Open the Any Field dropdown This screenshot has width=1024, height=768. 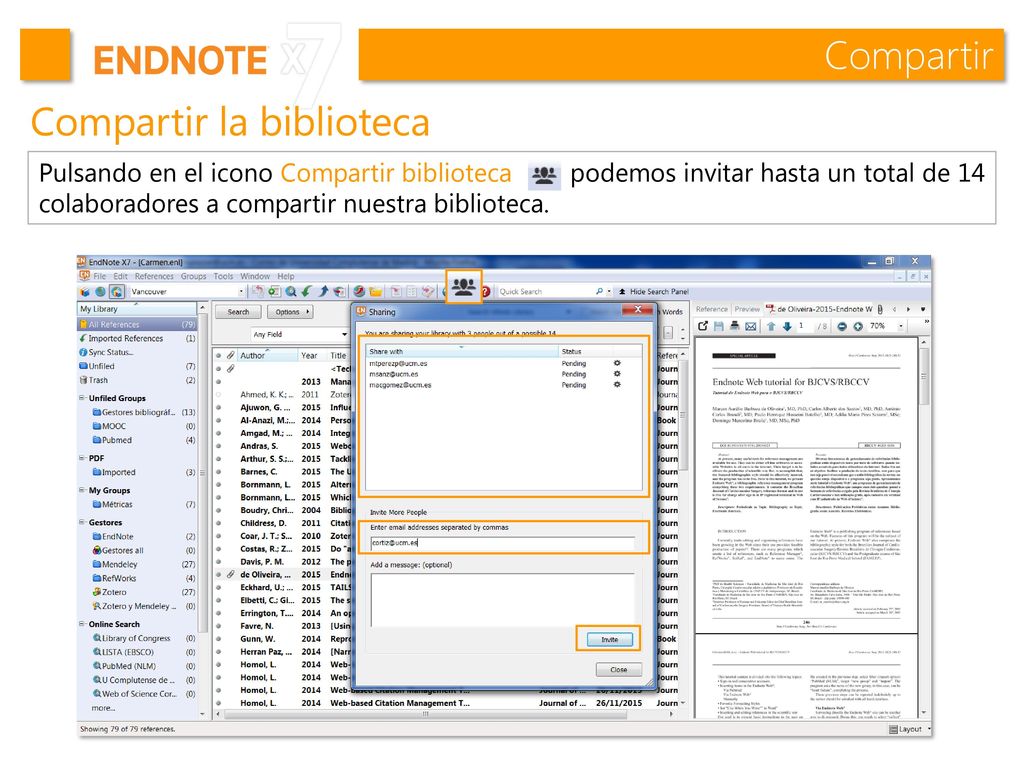coord(344,334)
